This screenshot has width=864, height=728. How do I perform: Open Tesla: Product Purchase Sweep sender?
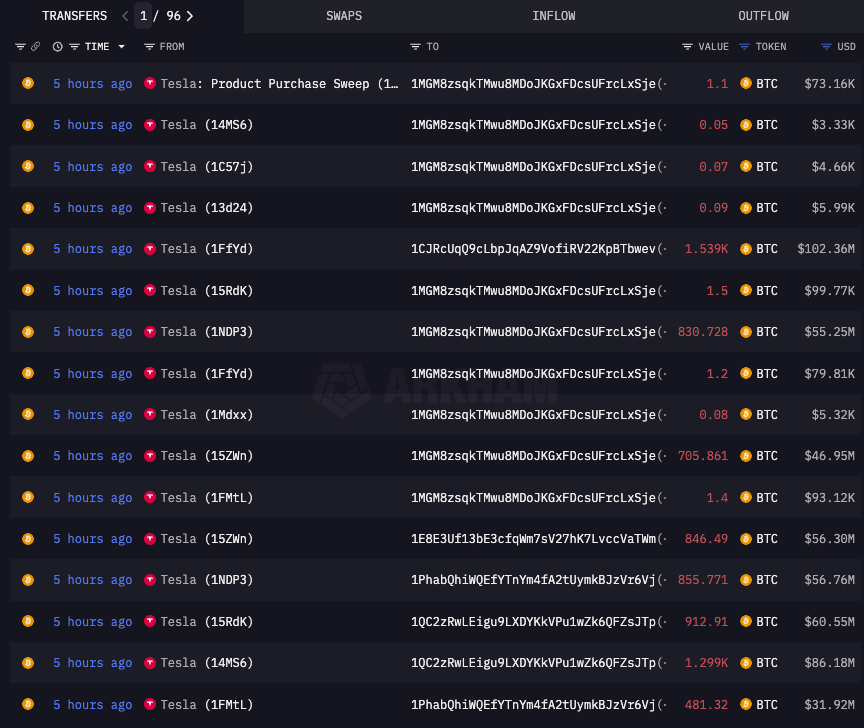pyautogui.click(x=279, y=84)
